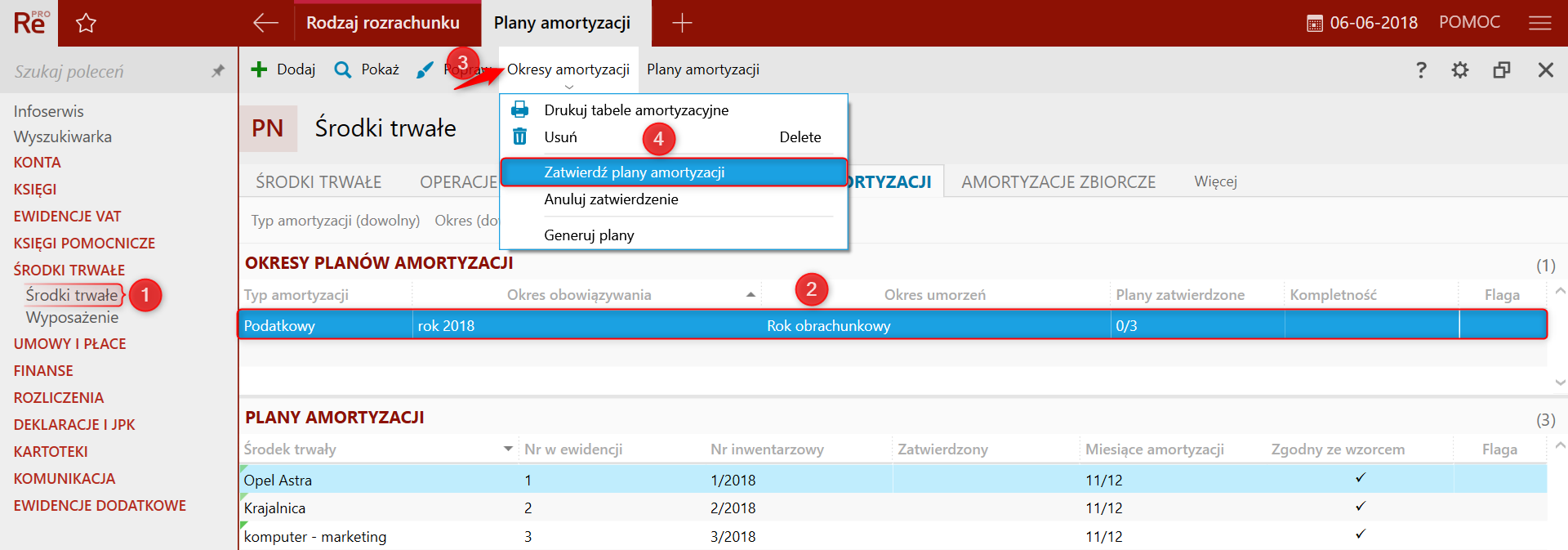This screenshot has height=550, width=1568.
Task: Expand ROZLICZENIA sidebar section
Action: coord(58,398)
